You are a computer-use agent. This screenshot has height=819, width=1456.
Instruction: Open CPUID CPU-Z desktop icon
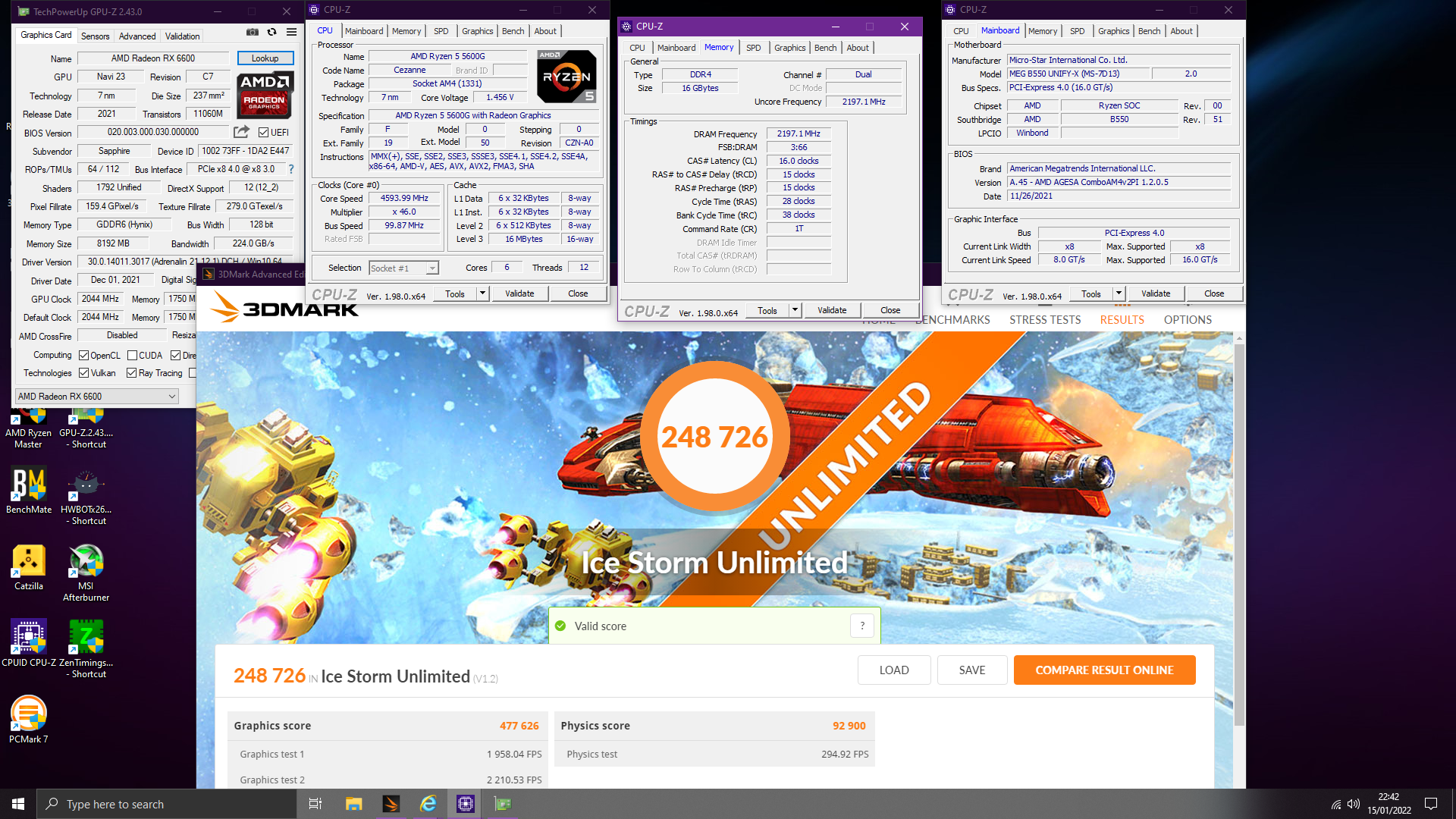pos(29,643)
